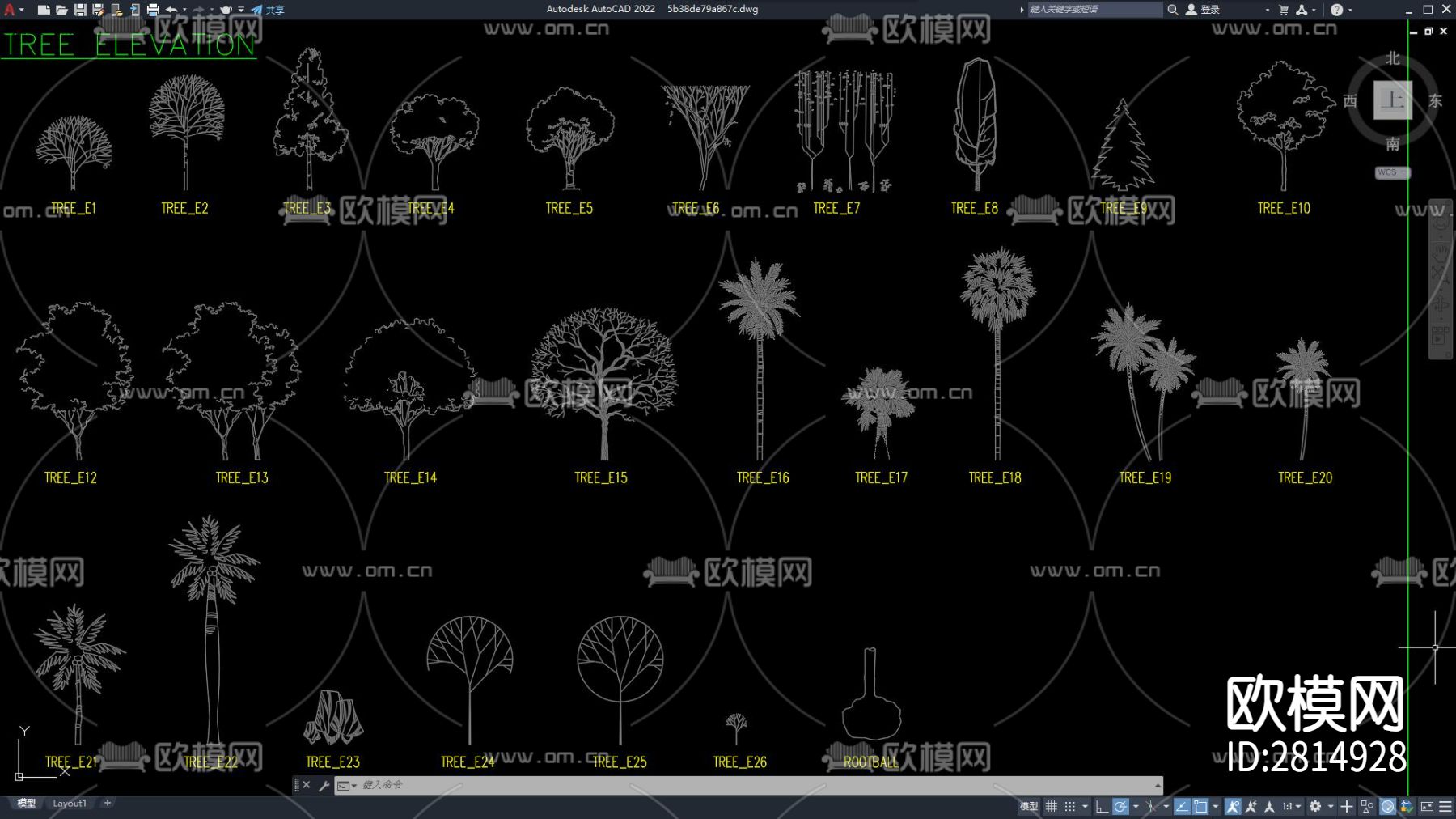1456x819 pixels.
Task: Expand the InfoCenter search box arrow
Action: tap(1022, 10)
